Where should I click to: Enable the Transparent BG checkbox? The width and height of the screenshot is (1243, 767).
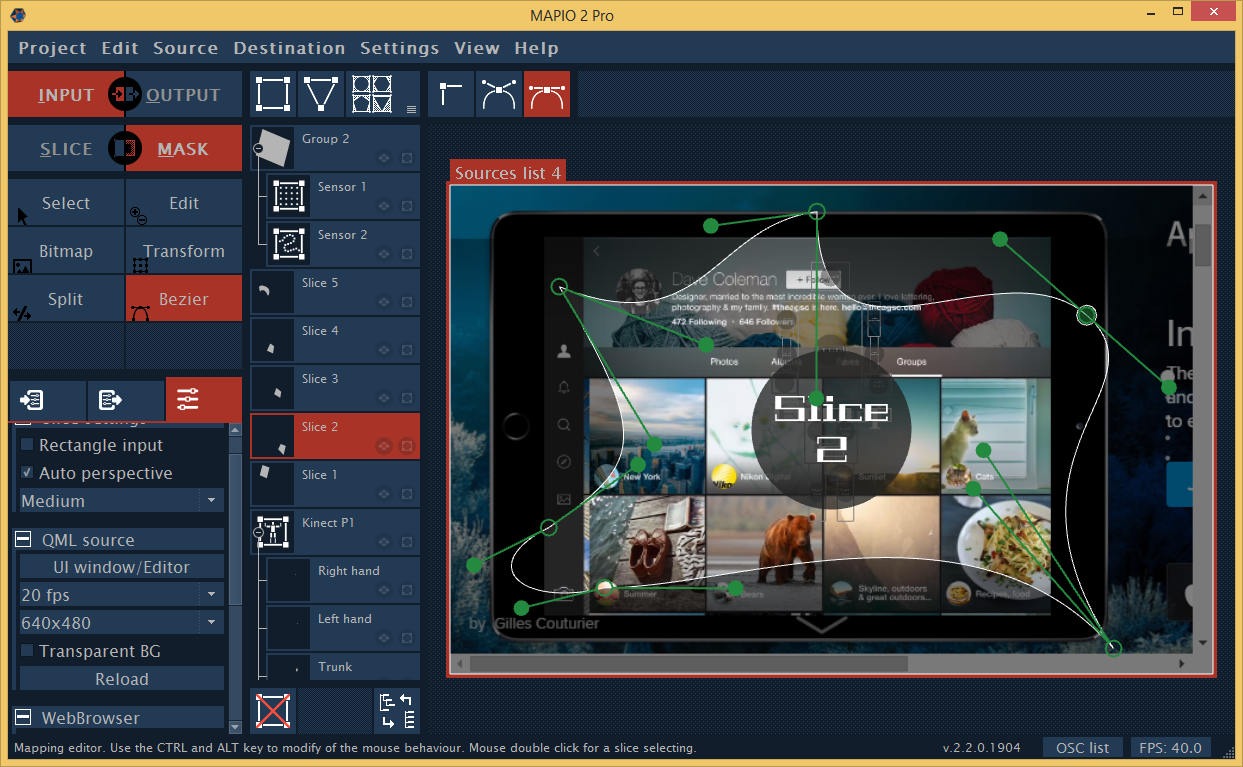click(x=28, y=651)
